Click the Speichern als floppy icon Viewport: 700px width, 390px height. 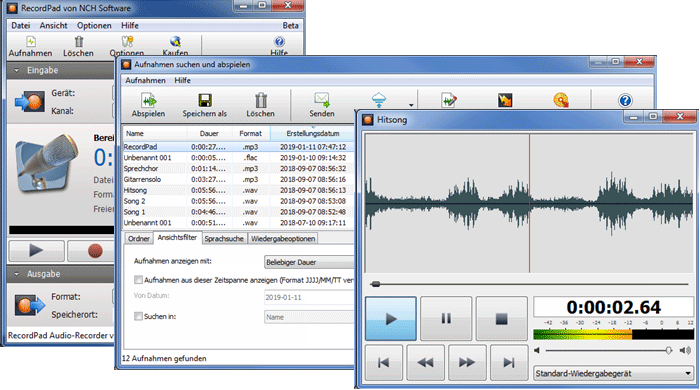[205, 100]
